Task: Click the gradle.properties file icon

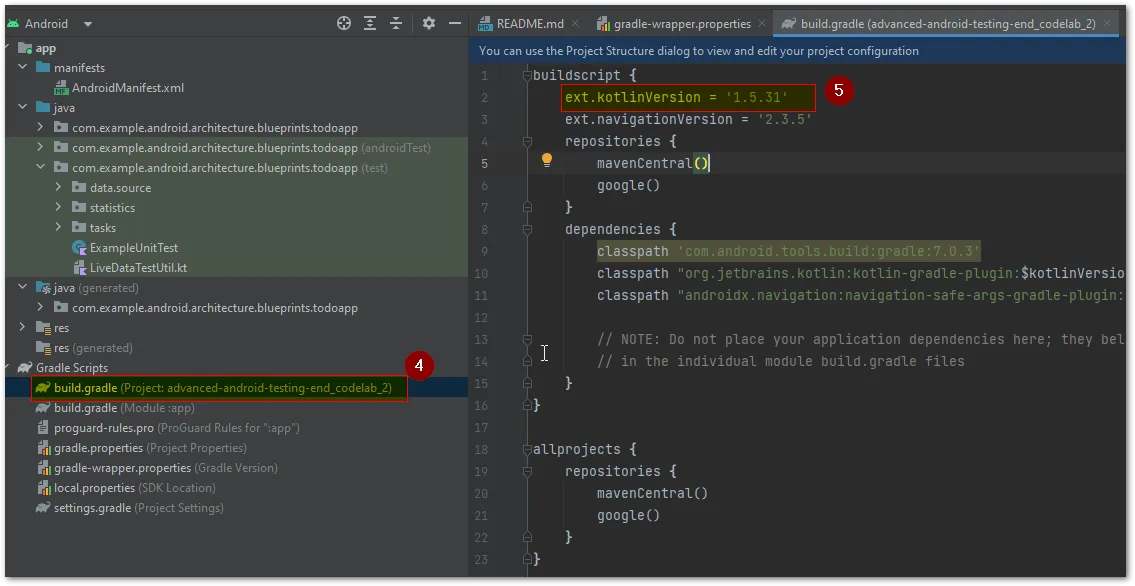Action: click(43, 448)
